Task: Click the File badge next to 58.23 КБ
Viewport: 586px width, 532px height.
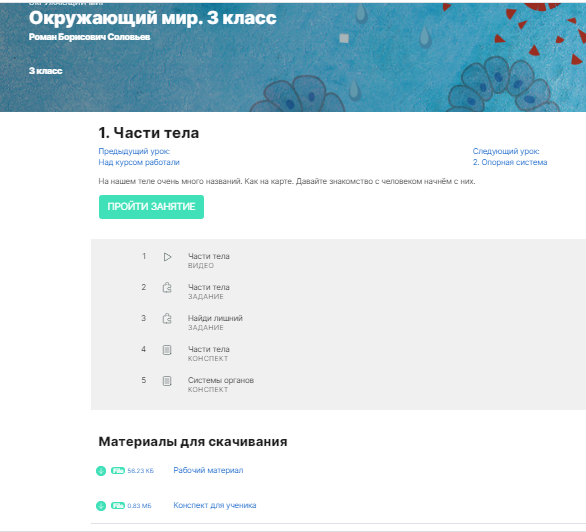Action: point(117,471)
